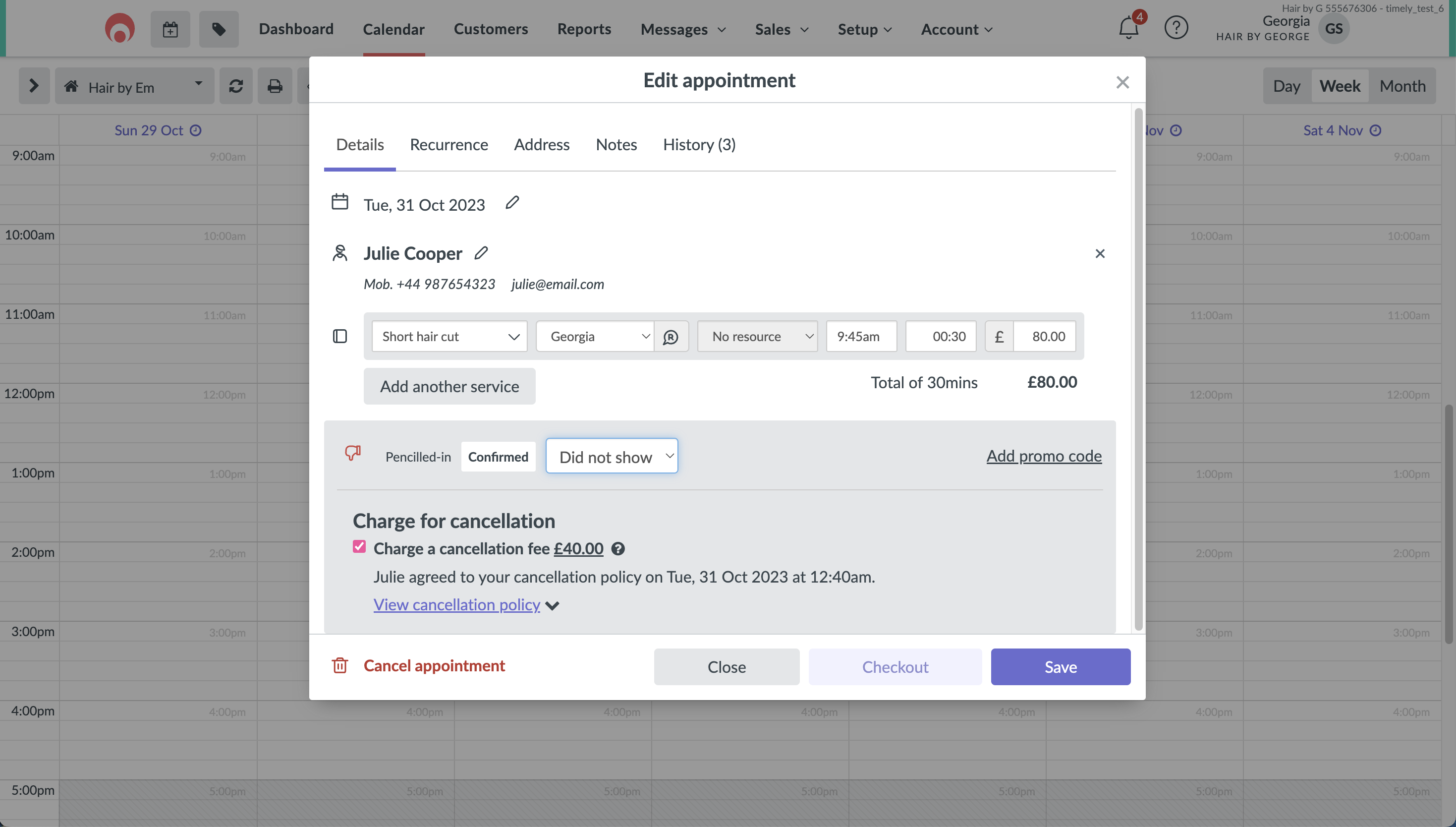Open the Did not show status dropdown
The image size is (1456, 827).
[612, 456]
